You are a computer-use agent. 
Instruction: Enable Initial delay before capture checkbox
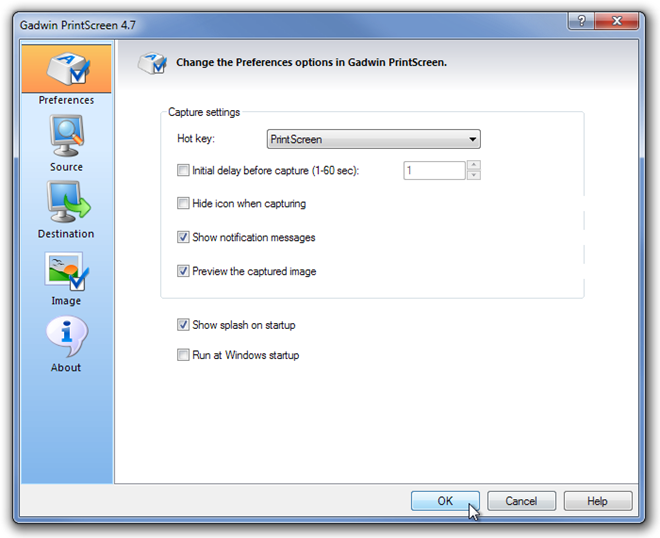[183, 170]
